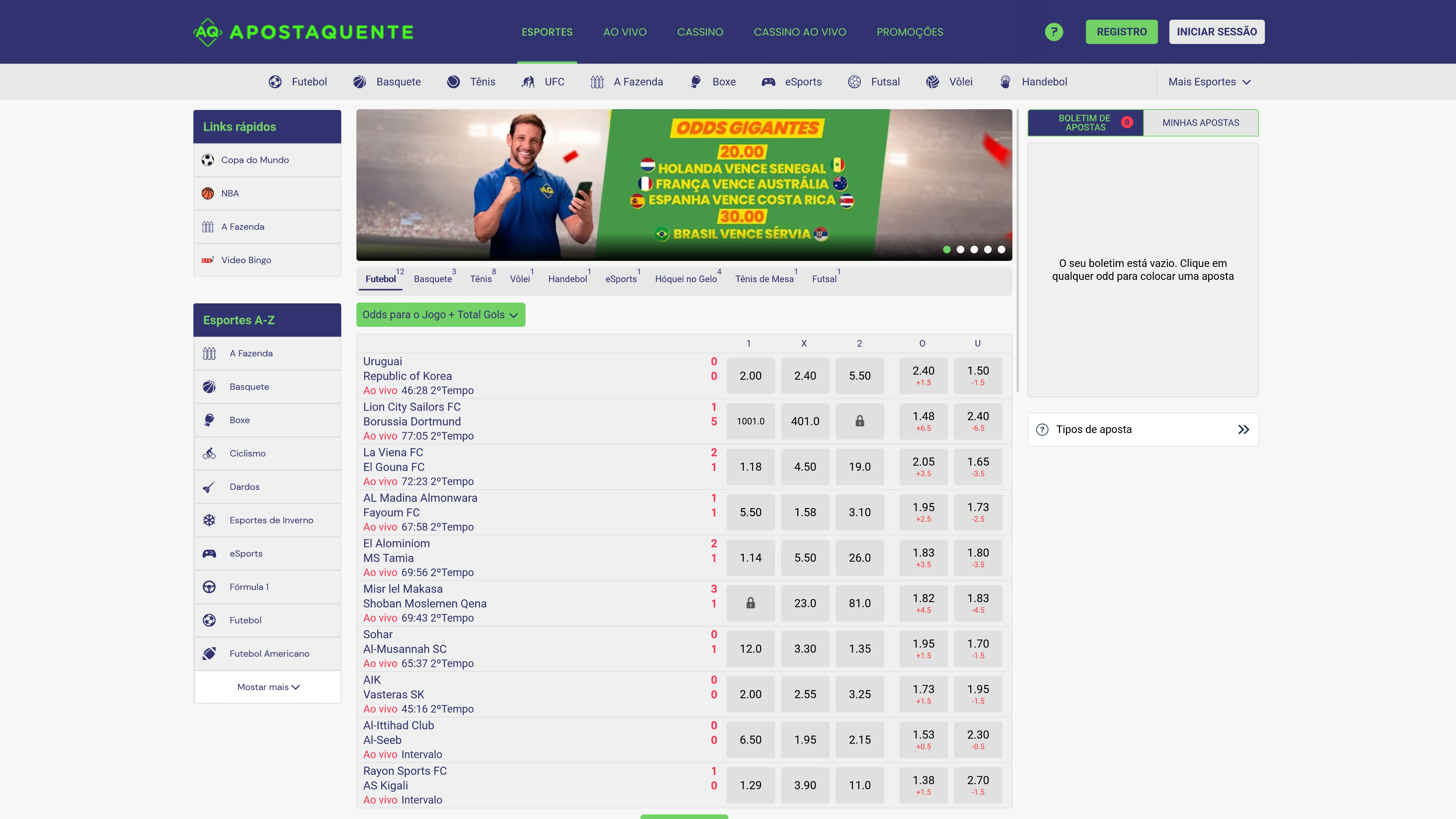The width and height of the screenshot is (1456, 819).
Task: Open the help question mark icon
Action: [x=1054, y=32]
